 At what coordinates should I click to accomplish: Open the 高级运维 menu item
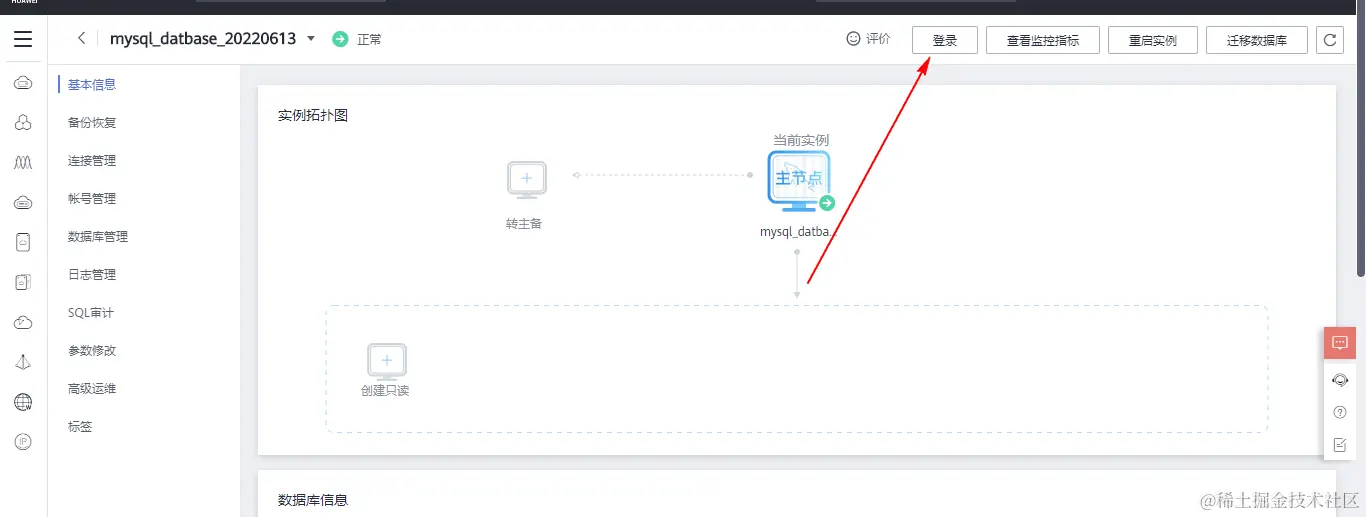click(92, 389)
